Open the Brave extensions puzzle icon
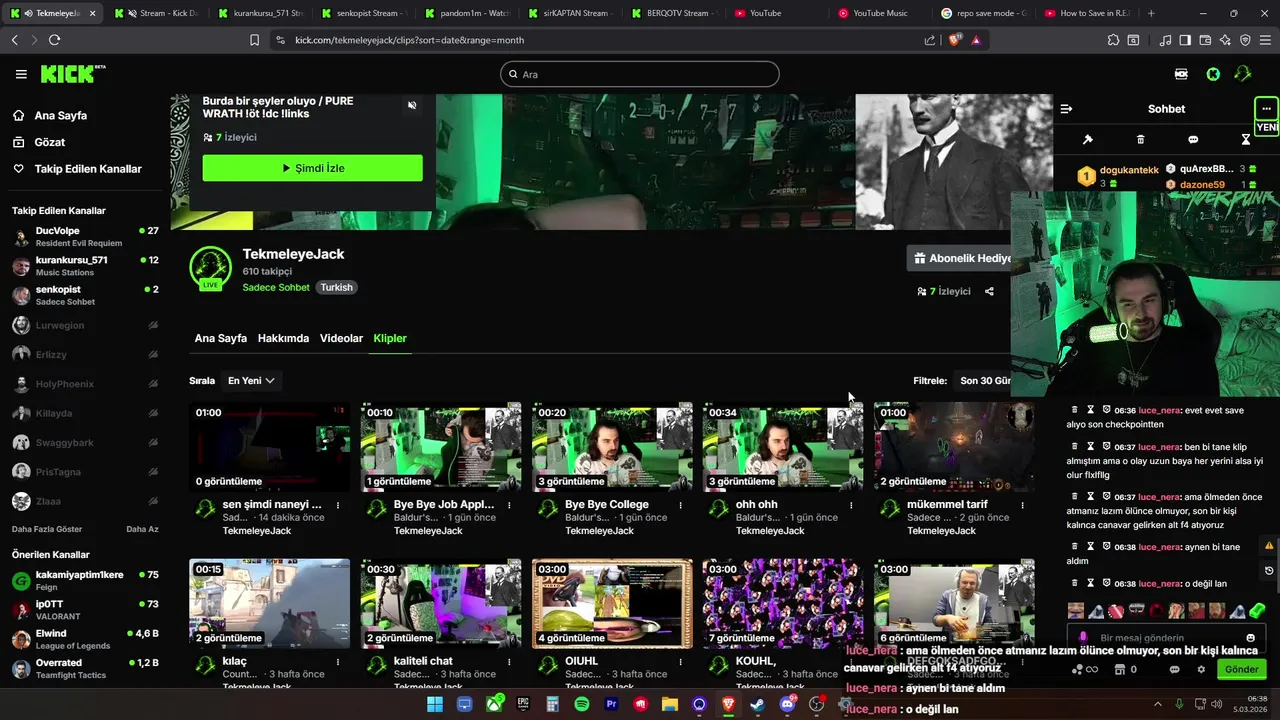Screen dimensions: 1280x720 click(x=1113, y=40)
